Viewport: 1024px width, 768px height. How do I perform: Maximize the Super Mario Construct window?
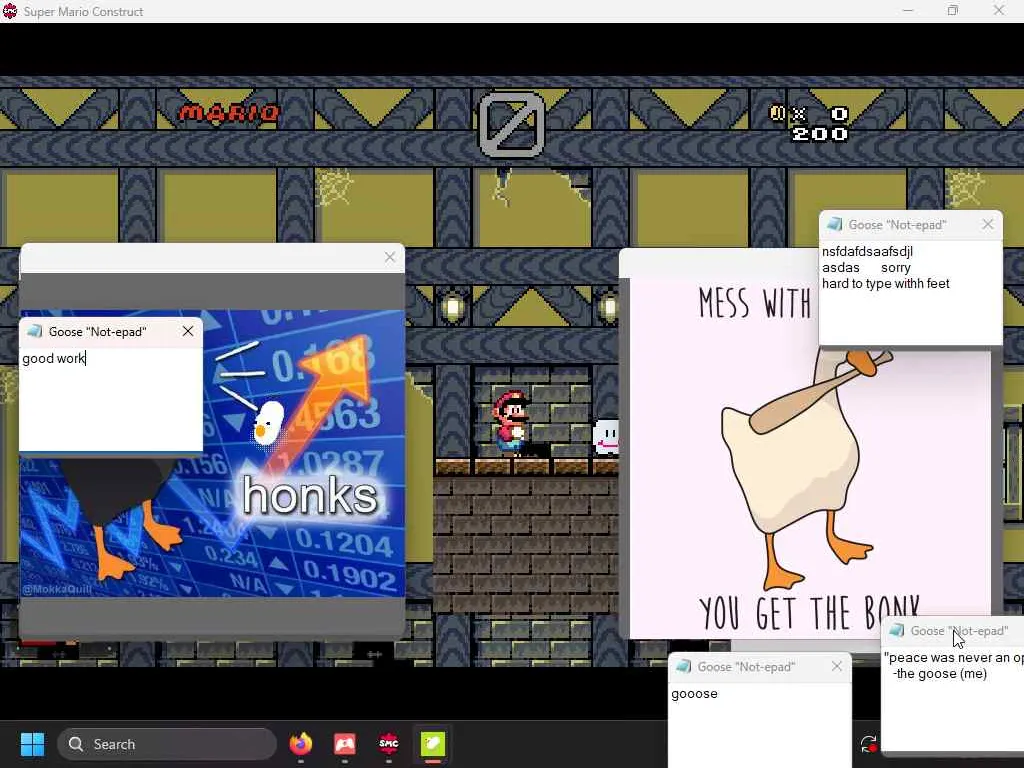pos(953,10)
